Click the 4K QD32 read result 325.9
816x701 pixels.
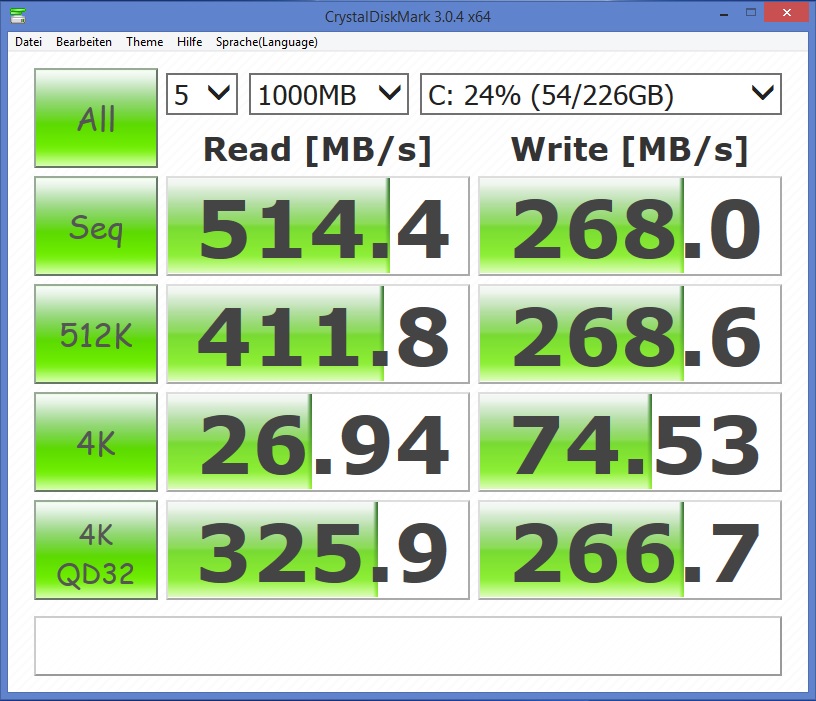317,550
